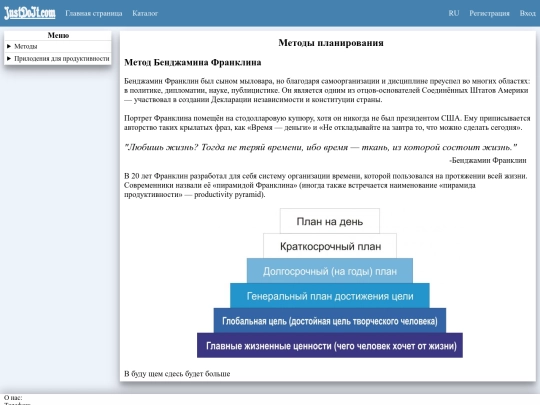Click the Краткосрочный план pyramid block

330,246
